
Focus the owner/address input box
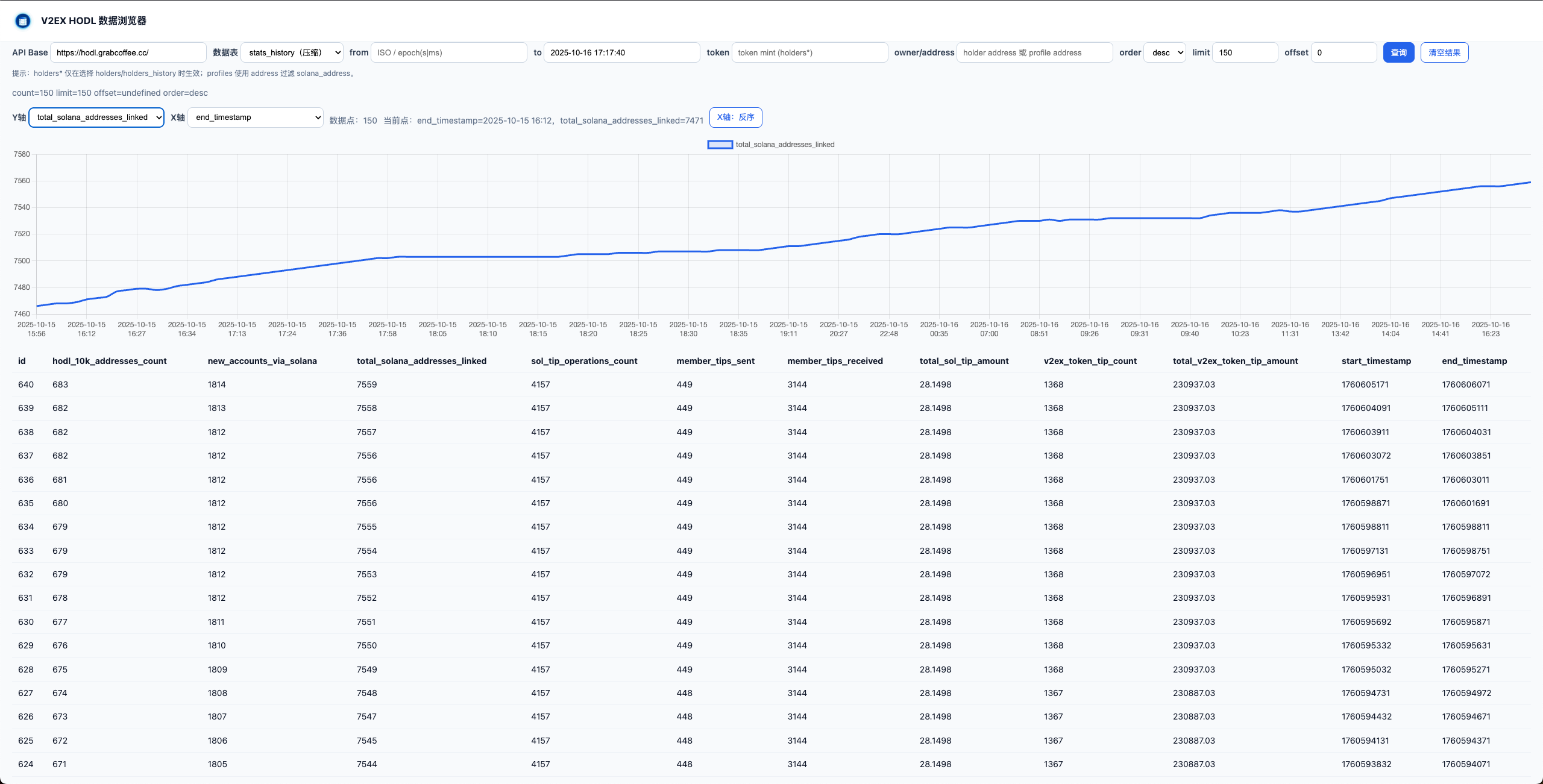1034,52
